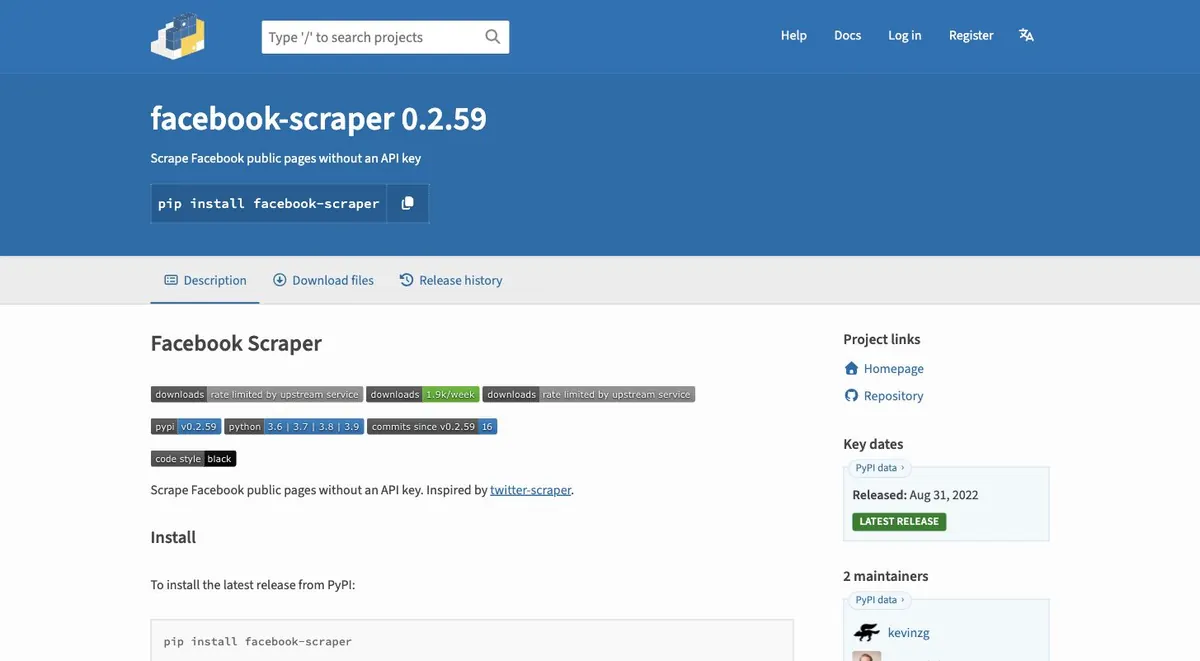Click the Released: Aug 31, 2022 text
The image size is (1200, 661).
coord(915,494)
